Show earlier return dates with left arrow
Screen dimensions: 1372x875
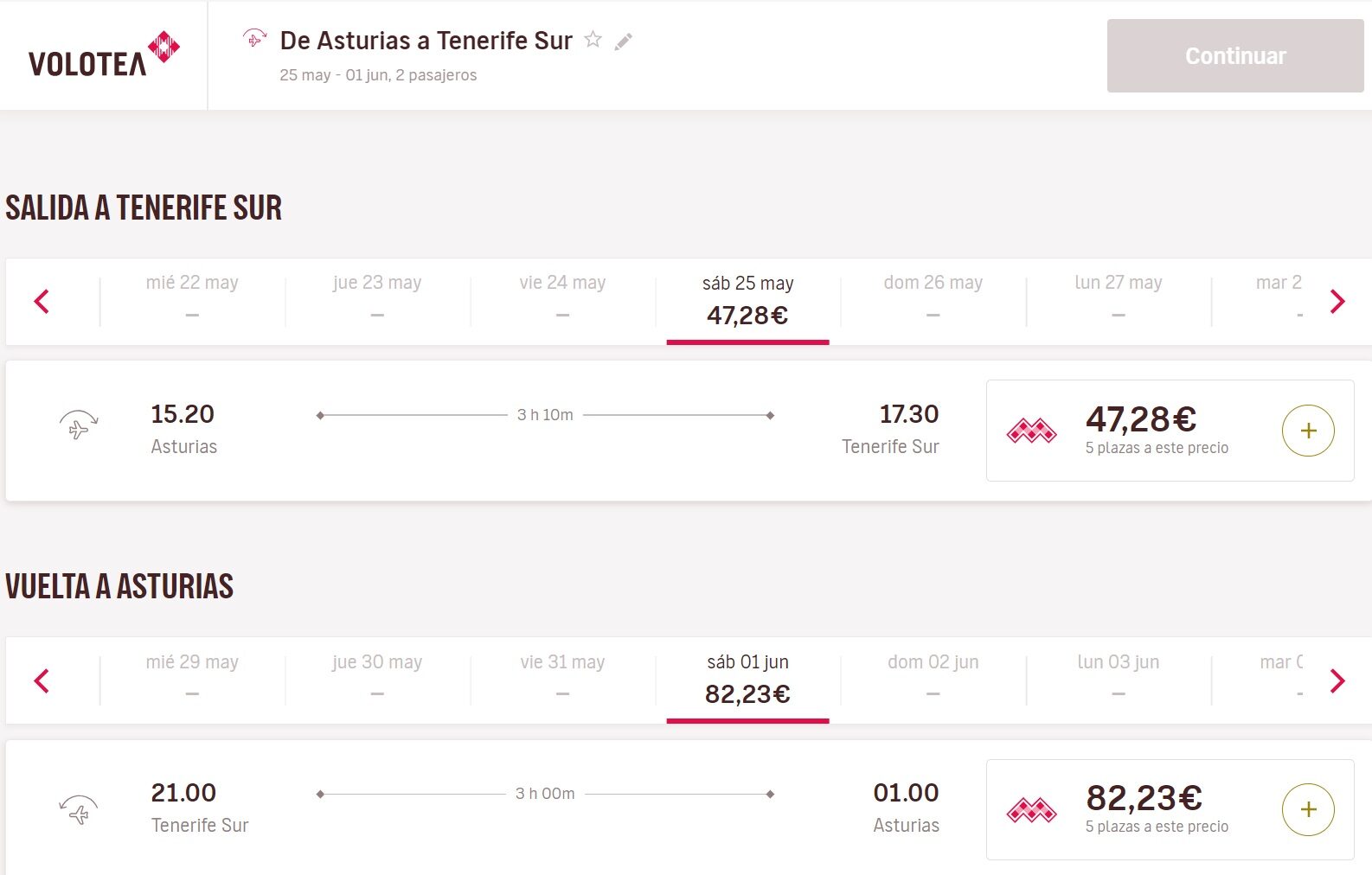tap(42, 680)
